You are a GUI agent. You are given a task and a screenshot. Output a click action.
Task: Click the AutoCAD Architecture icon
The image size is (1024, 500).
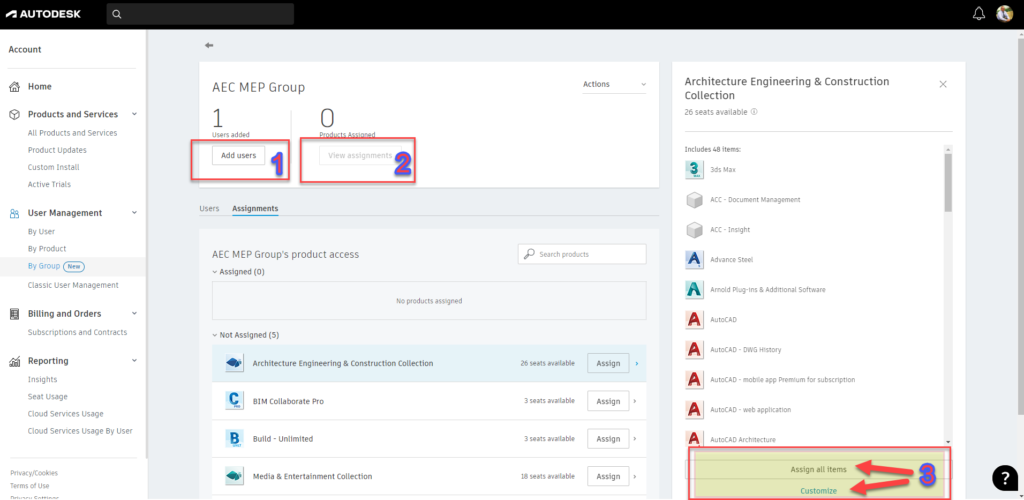coord(694,439)
